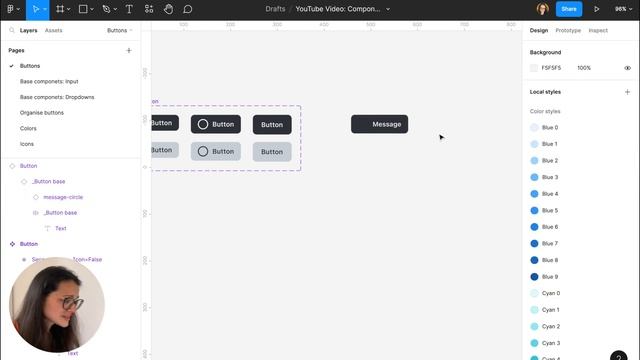Screen dimensions: 640x360
Task: Search layers with magnifier icon
Action: pyautogui.click(x=12, y=30)
